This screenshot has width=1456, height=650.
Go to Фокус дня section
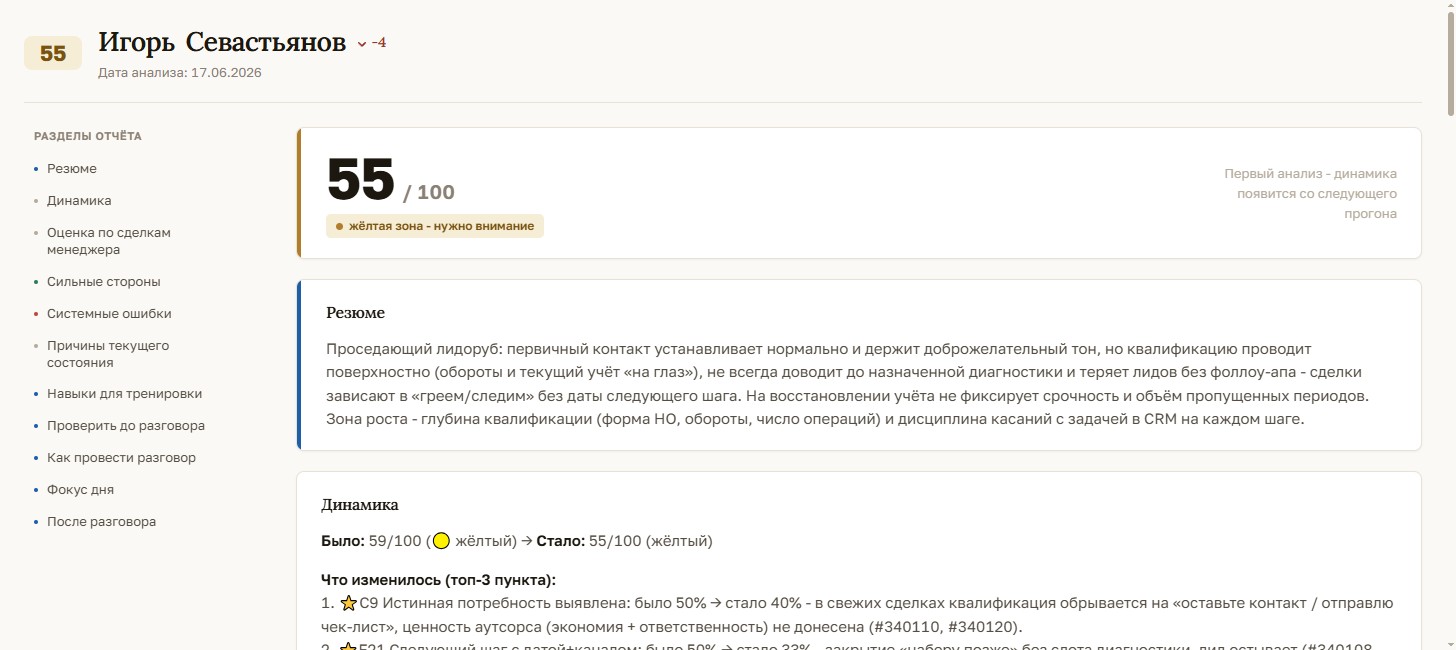coord(80,490)
